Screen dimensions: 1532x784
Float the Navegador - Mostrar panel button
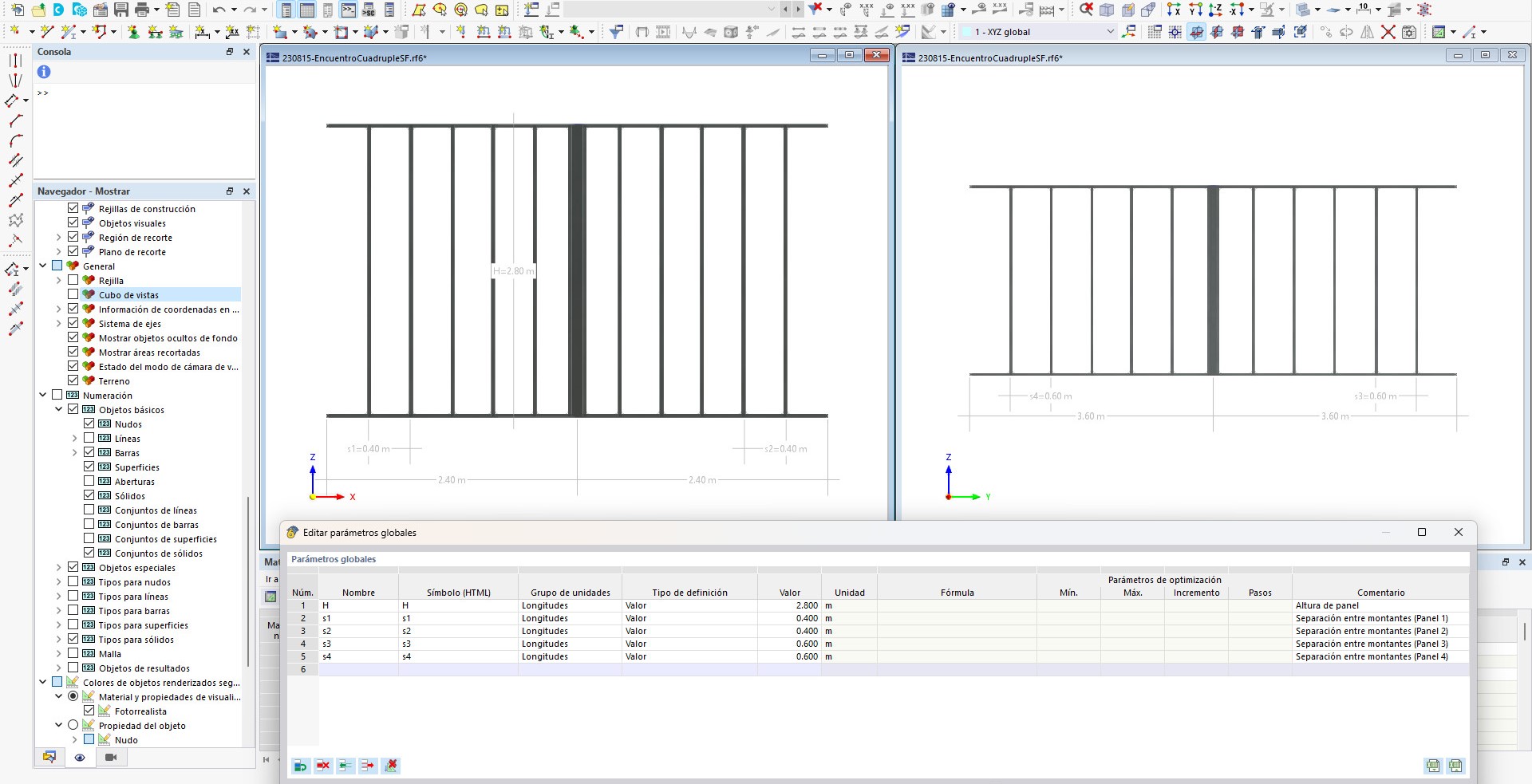tap(230, 191)
